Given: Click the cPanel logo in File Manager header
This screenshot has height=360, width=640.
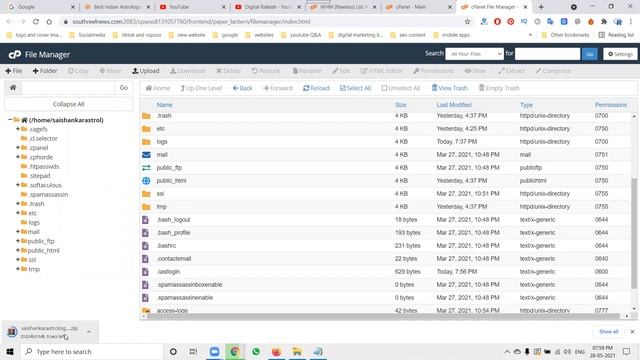Looking at the screenshot, I should [15, 54].
